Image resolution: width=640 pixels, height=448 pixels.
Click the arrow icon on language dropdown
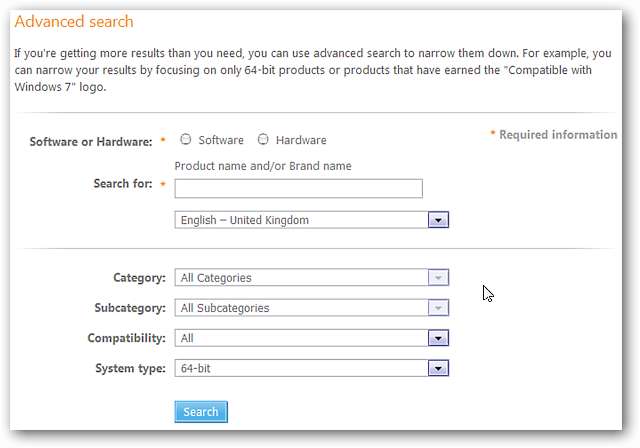[438, 220]
